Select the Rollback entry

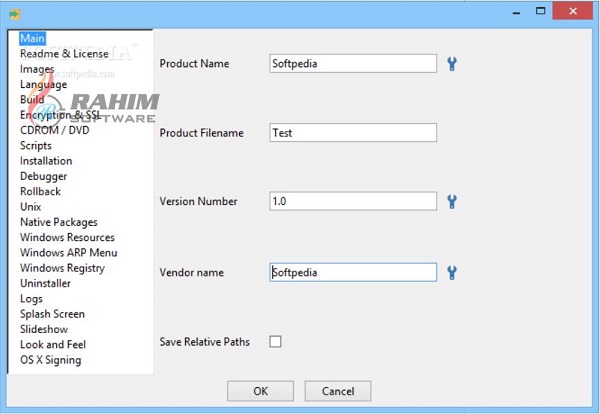(x=40, y=191)
